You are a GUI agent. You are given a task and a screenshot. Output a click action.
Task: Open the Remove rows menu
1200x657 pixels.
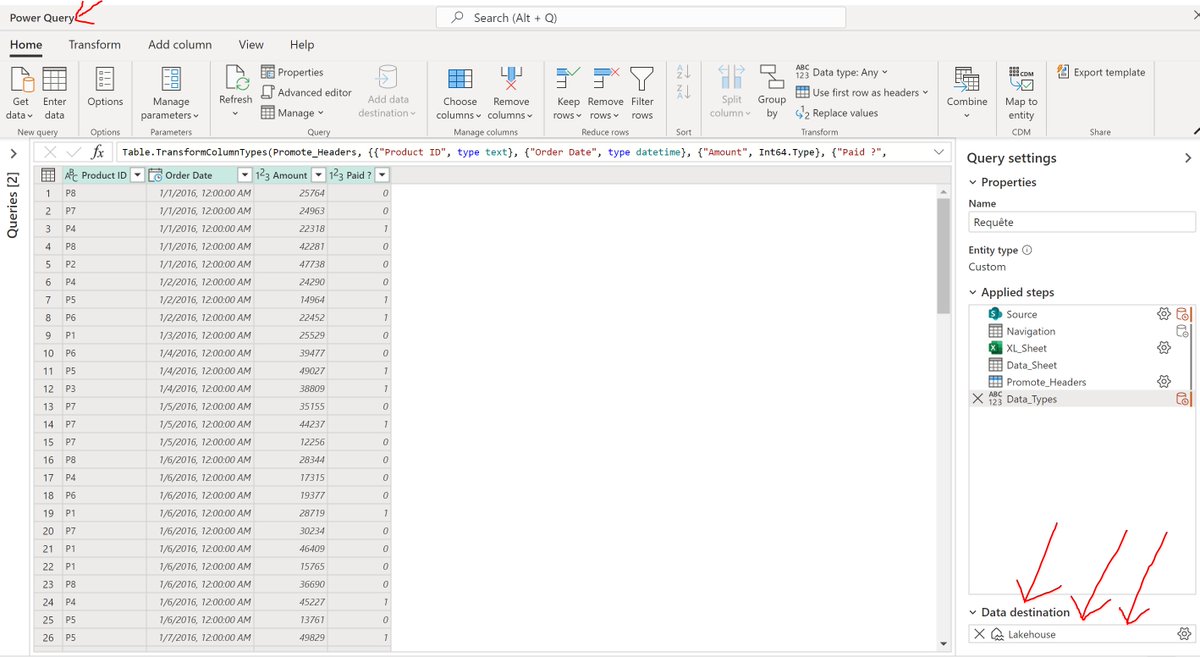click(x=606, y=94)
